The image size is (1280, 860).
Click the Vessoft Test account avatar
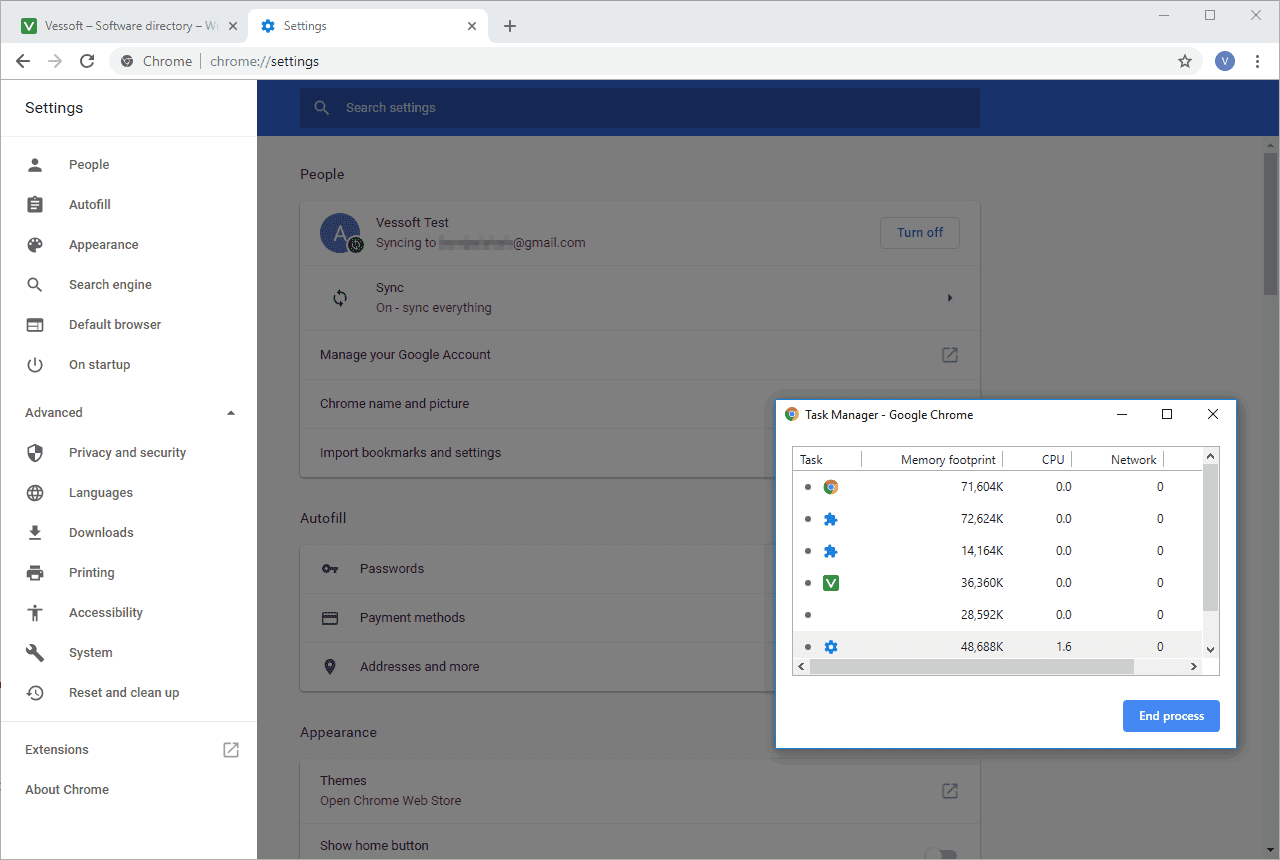(340, 233)
